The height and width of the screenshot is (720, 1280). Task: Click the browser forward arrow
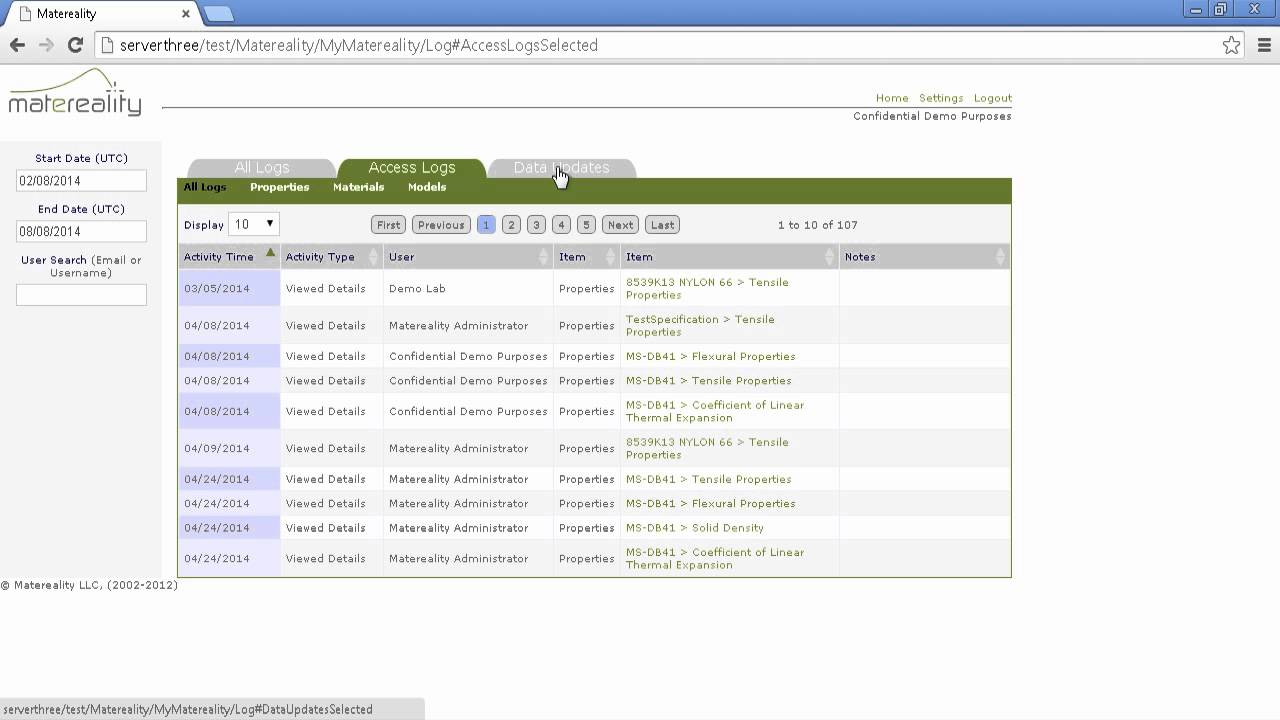click(x=46, y=45)
